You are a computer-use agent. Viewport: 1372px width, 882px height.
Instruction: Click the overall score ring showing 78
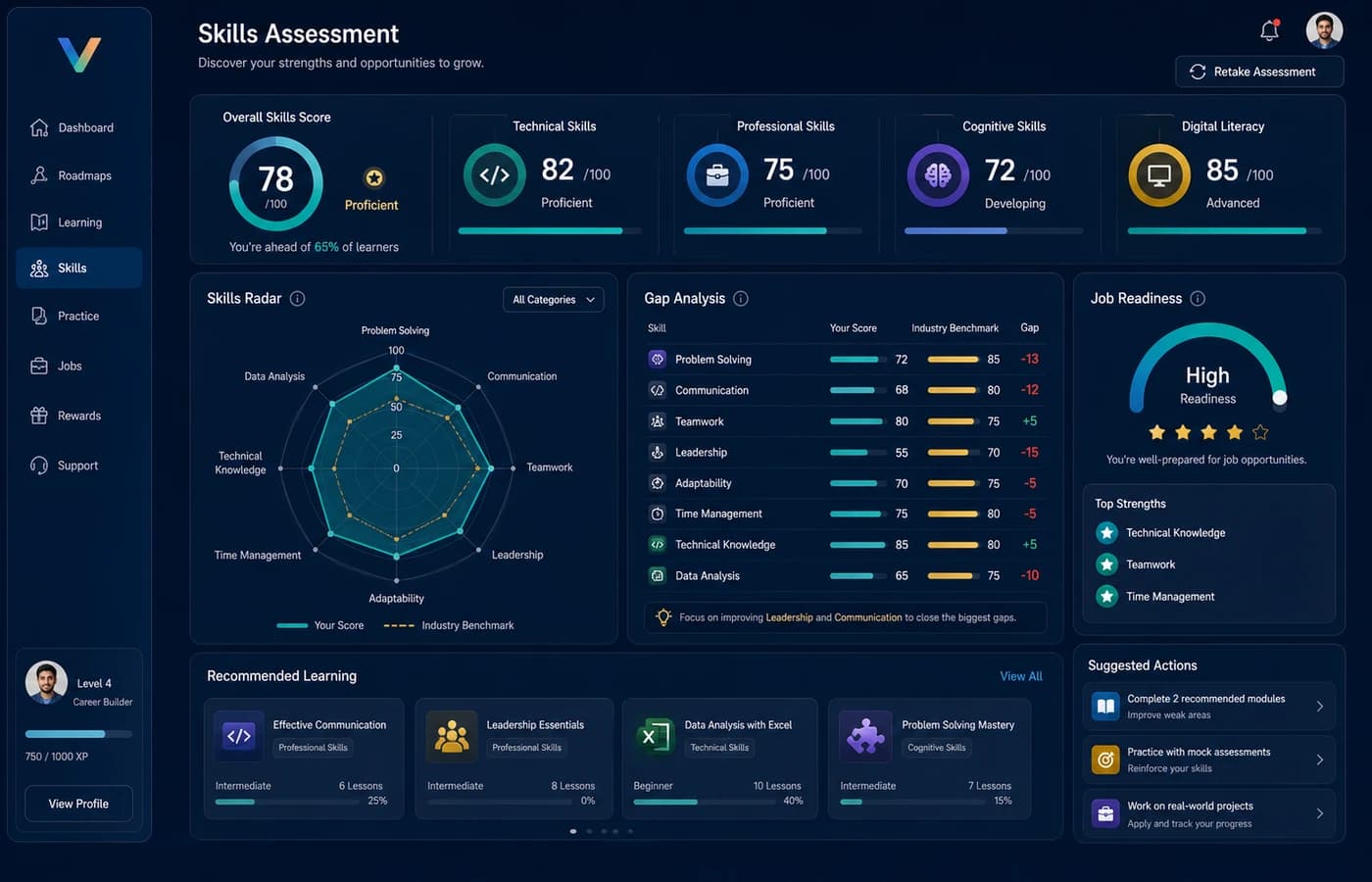tap(275, 183)
